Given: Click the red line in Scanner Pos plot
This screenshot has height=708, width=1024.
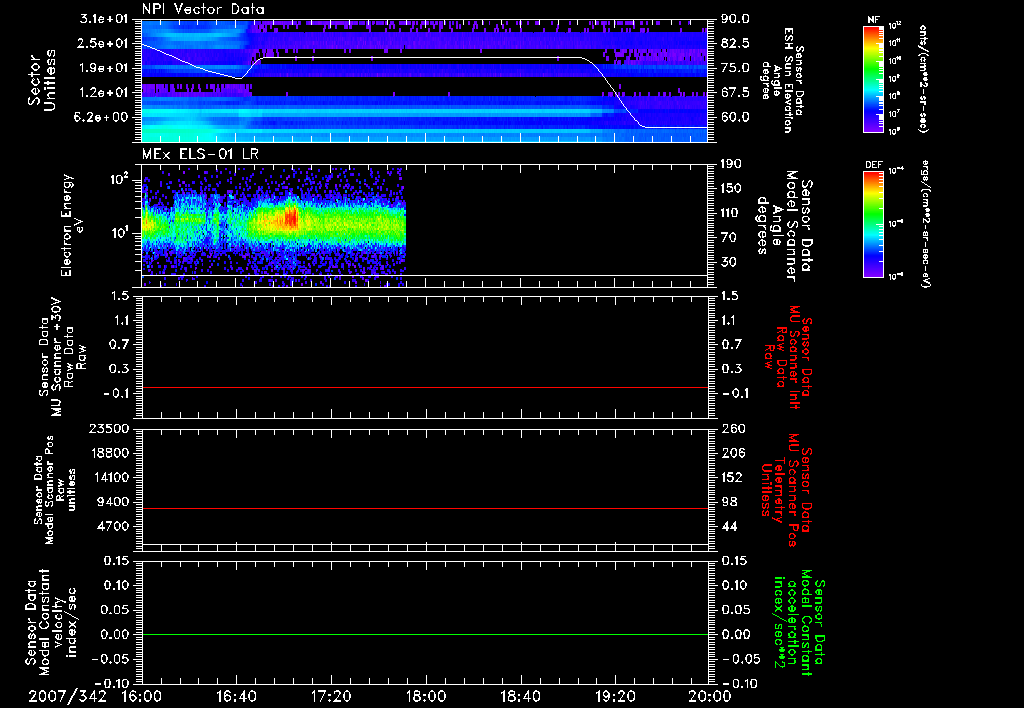Looking at the screenshot, I should tap(425, 508).
